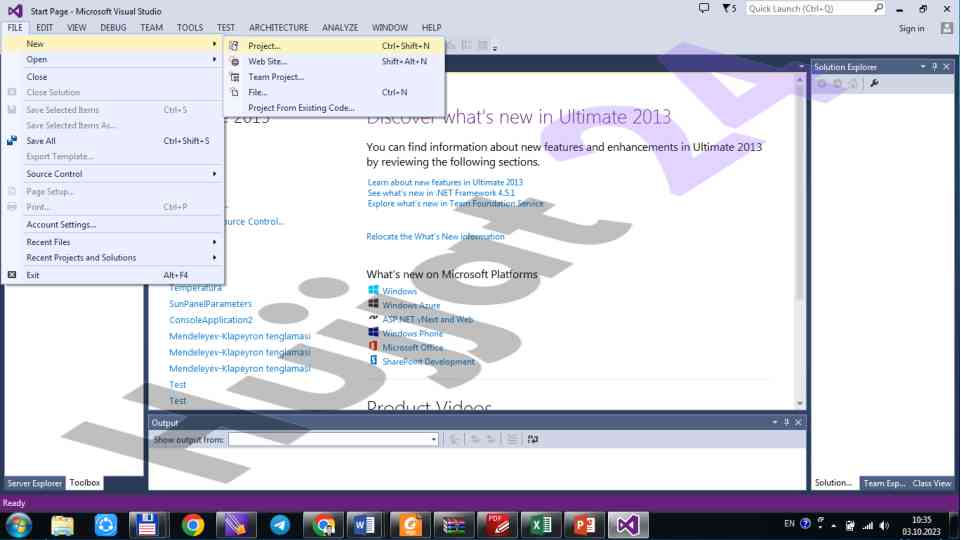The height and width of the screenshot is (540, 961).
Task: Open the DEBUG menu
Action: tap(113, 28)
